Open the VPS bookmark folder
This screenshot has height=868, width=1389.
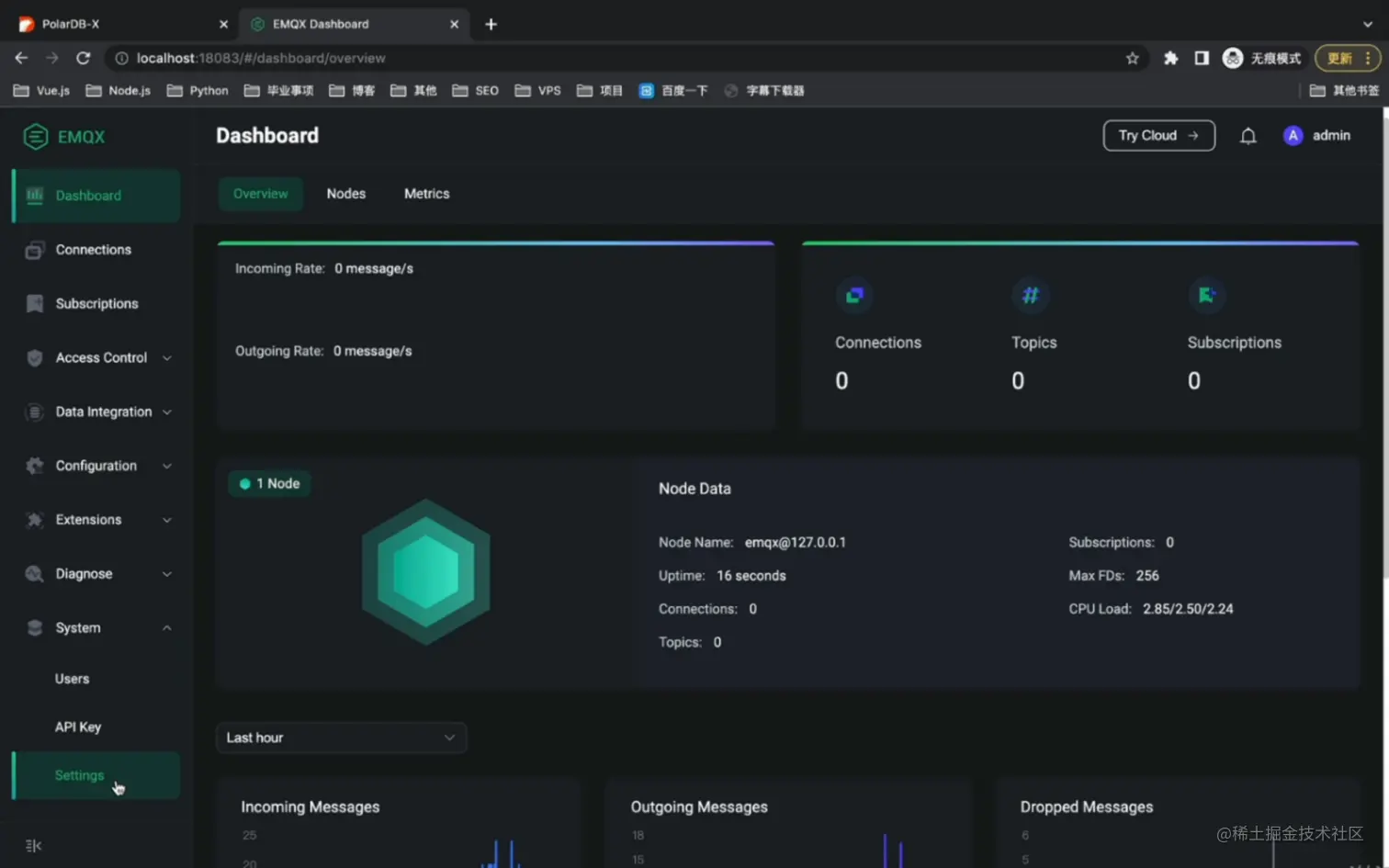(x=538, y=90)
